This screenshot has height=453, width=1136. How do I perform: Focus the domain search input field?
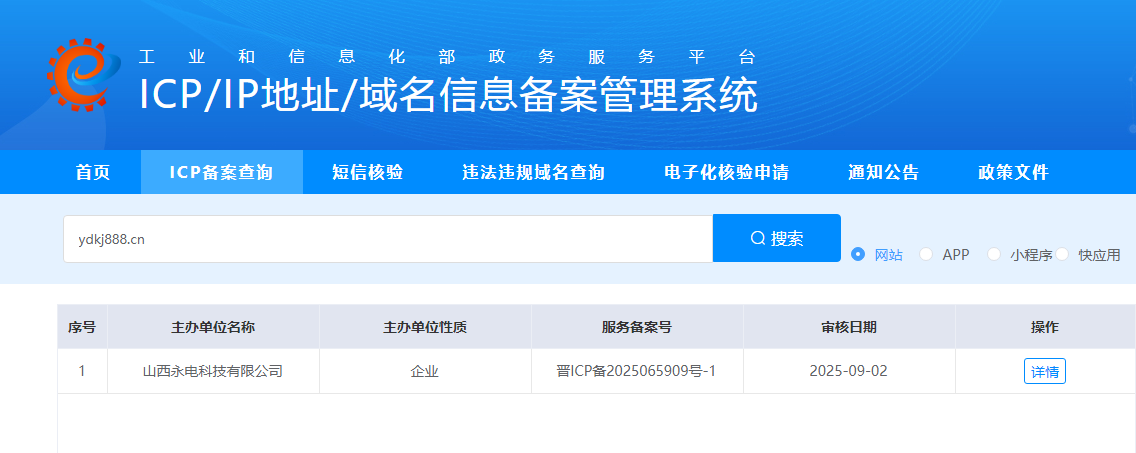pyautogui.click(x=388, y=239)
